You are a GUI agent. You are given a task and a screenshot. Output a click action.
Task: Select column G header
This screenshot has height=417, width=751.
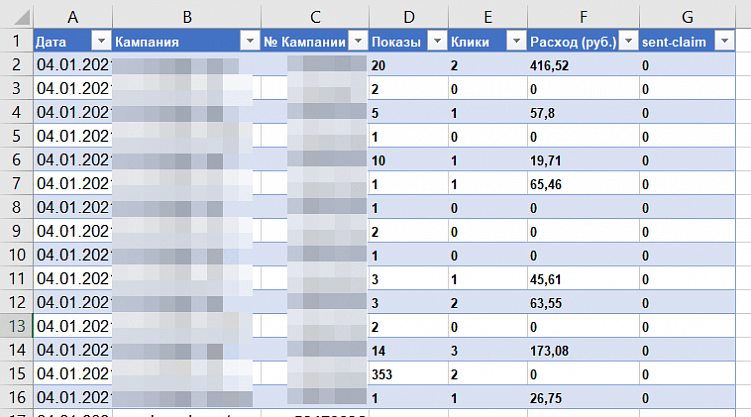click(x=687, y=17)
